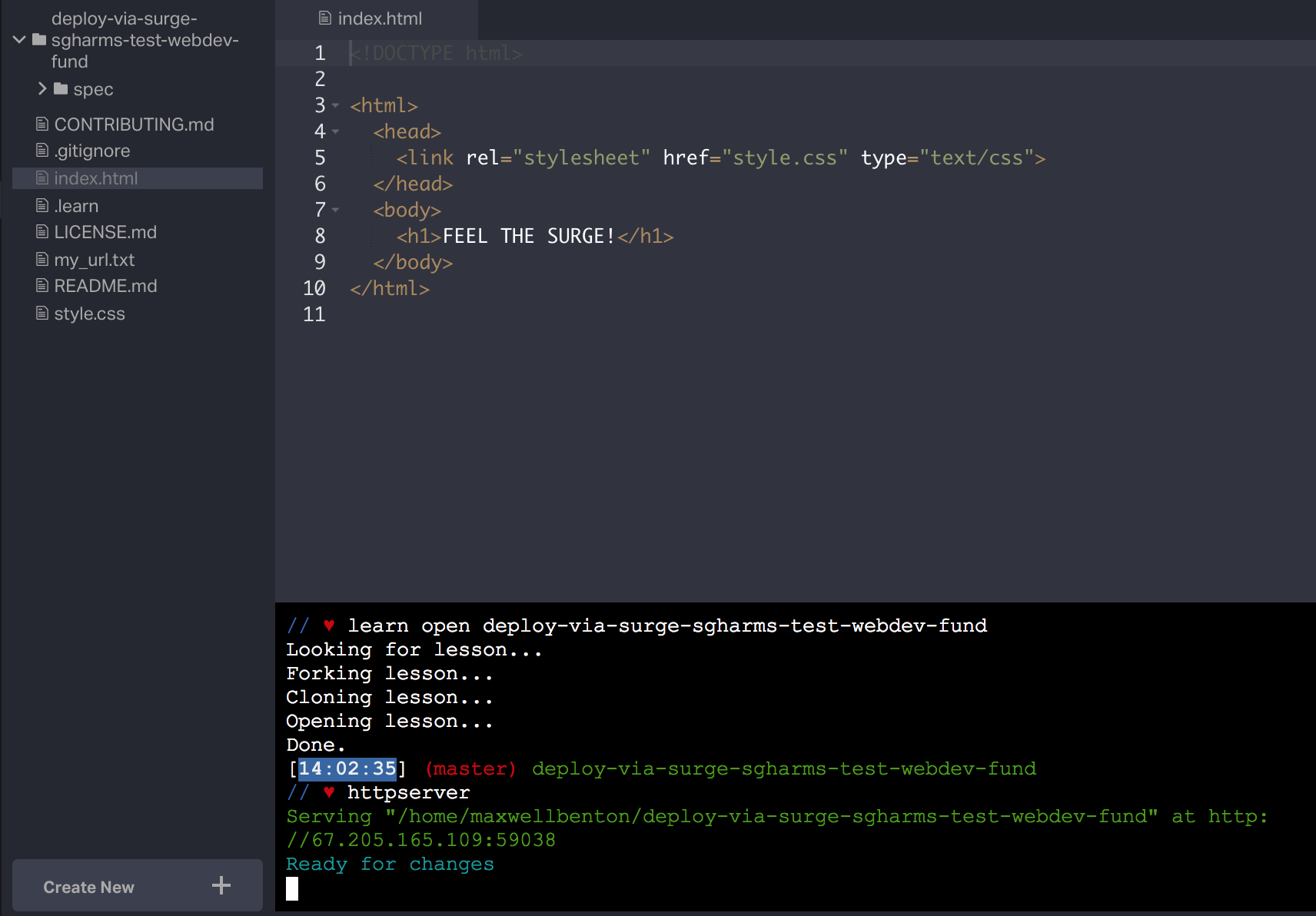
Task: Click the closing </body> tag
Action: (413, 262)
